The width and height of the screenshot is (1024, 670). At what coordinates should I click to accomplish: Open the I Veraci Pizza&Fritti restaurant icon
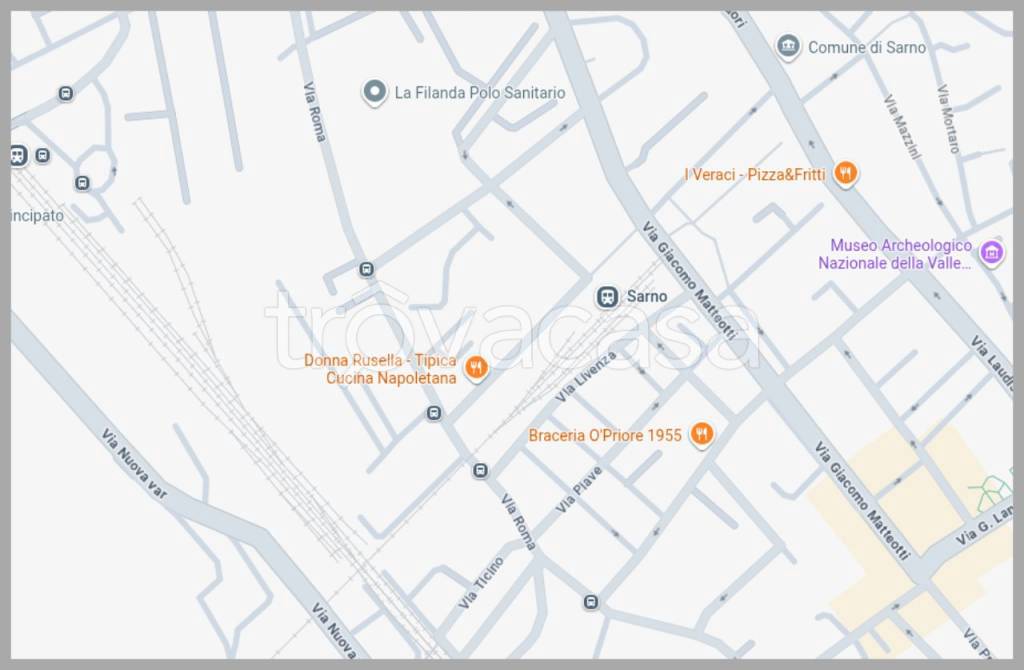click(x=846, y=174)
